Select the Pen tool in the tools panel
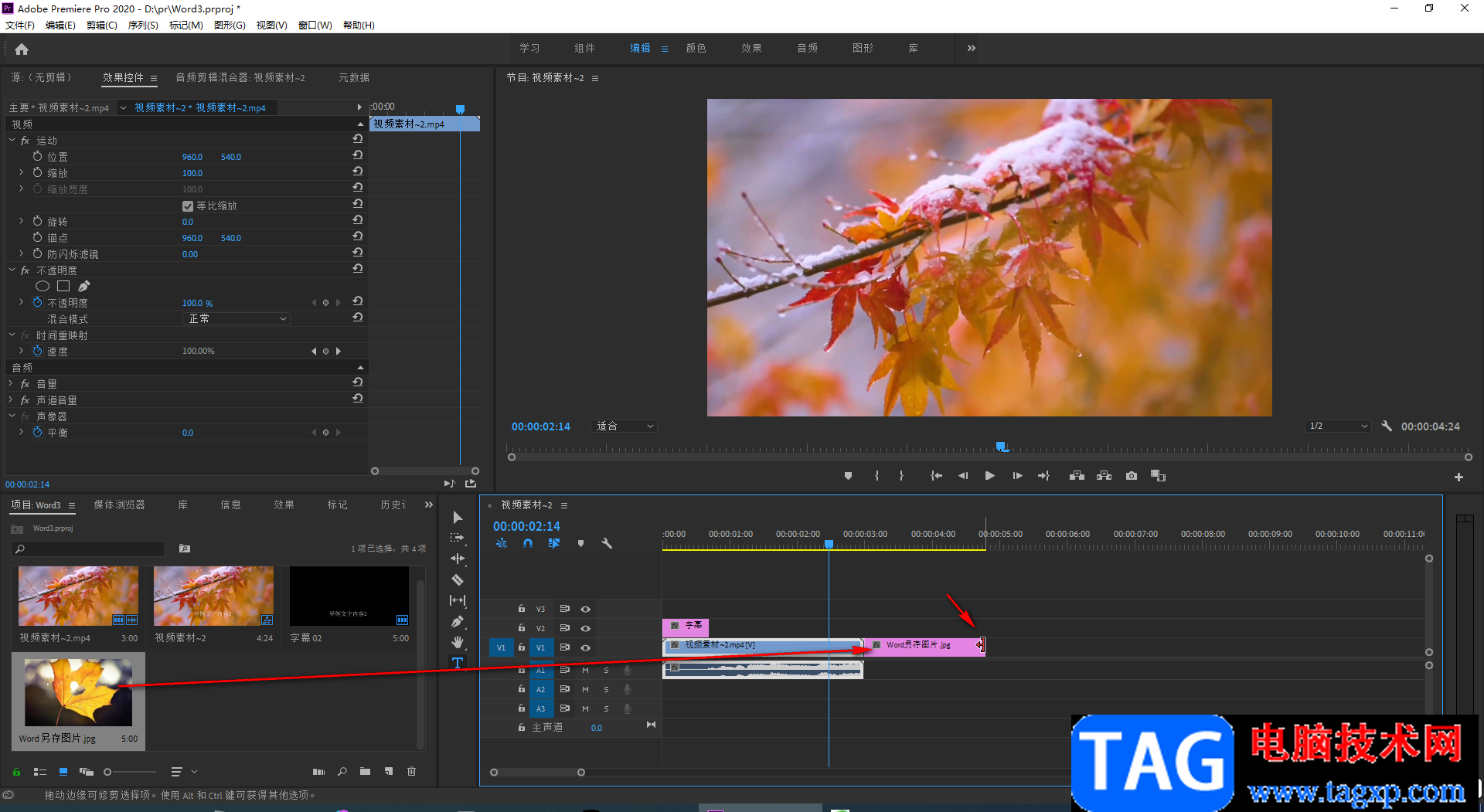Viewport: 1484px width, 812px height. pyautogui.click(x=458, y=621)
